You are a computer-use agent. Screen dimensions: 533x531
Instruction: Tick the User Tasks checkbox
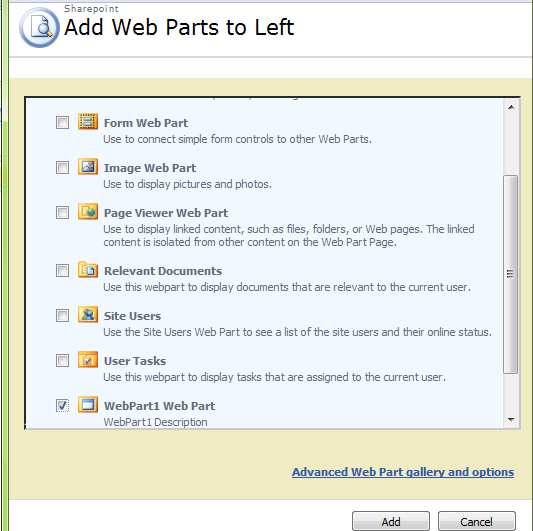63,360
